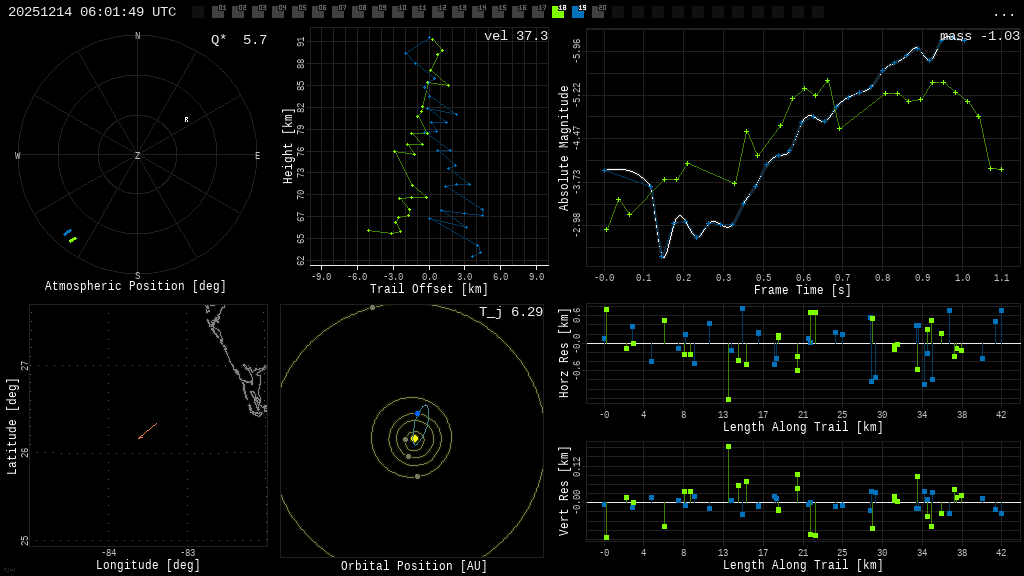This screenshot has width=1024, height=576.
Task: Click the UTC timestamp in the header
Action: 92,12
